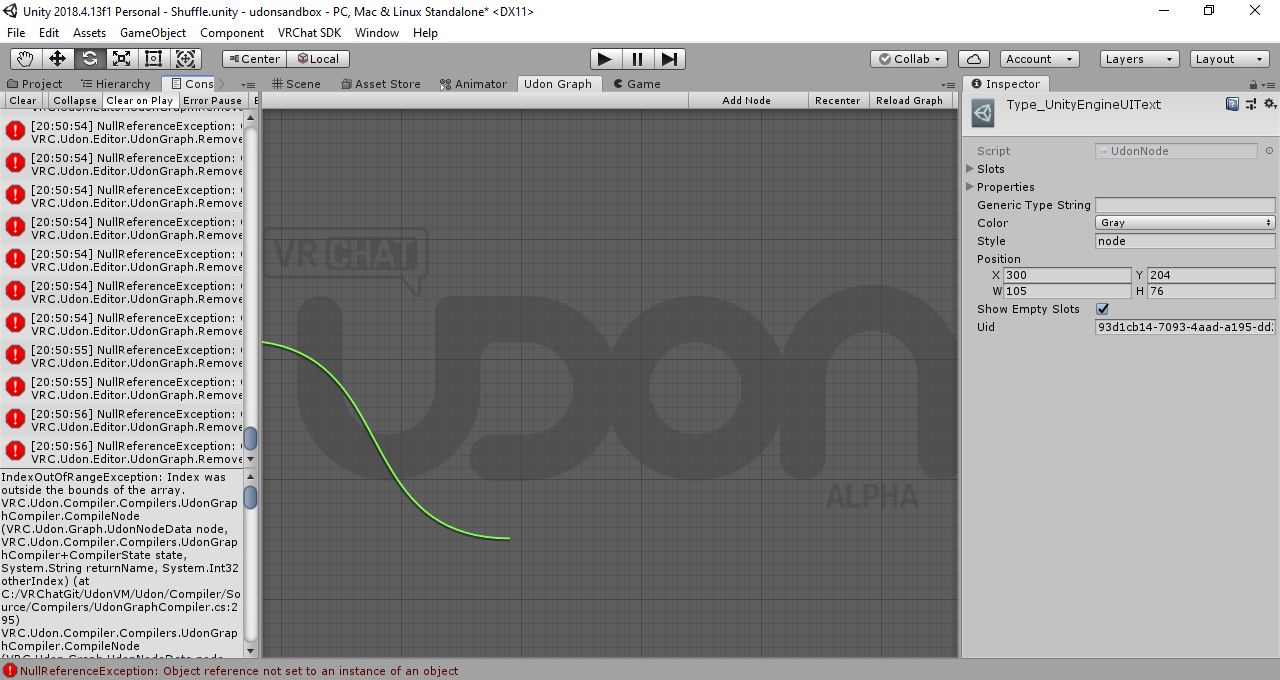Open the Edit menu
The width and height of the screenshot is (1280, 680).
point(49,33)
